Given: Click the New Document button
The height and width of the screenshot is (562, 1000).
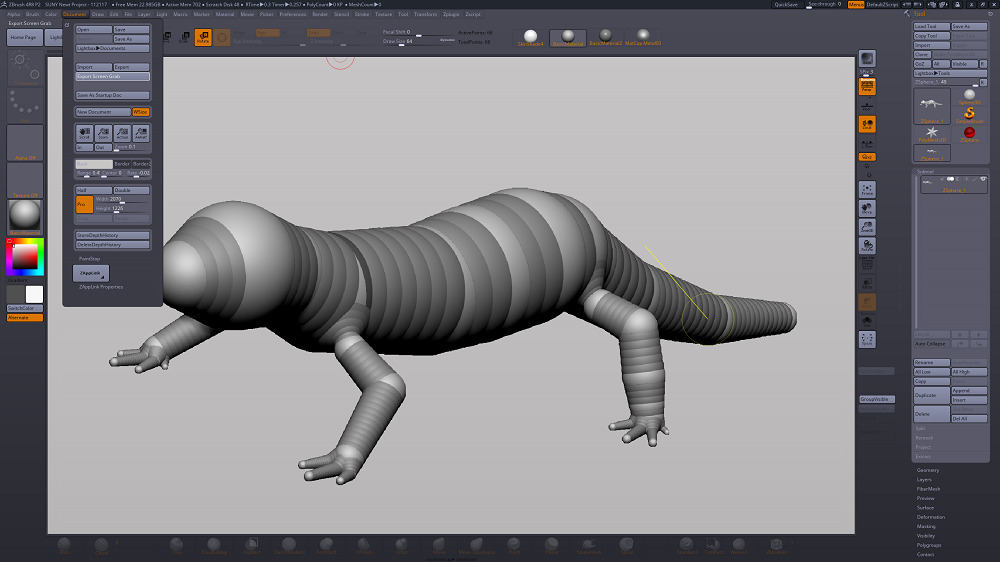Looking at the screenshot, I should [103, 112].
